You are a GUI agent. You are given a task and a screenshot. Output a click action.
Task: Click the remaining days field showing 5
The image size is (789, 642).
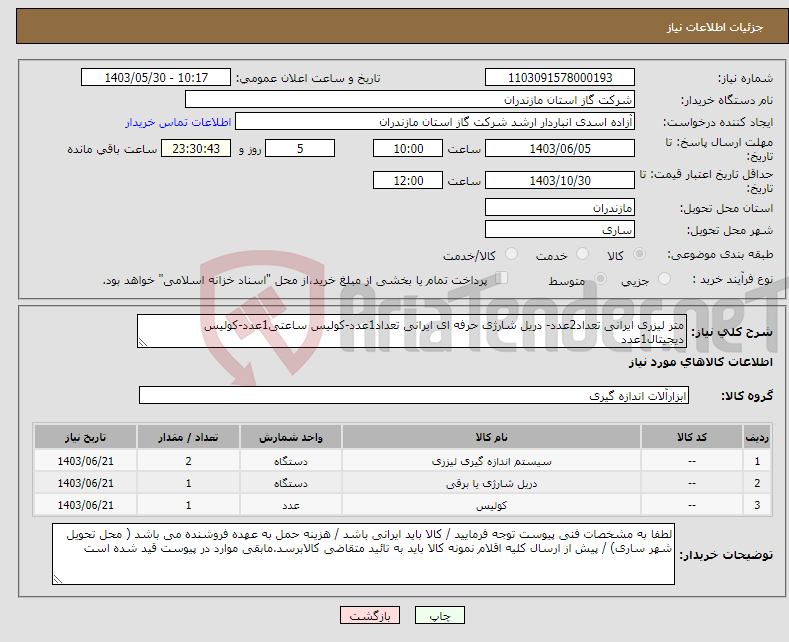(300, 148)
